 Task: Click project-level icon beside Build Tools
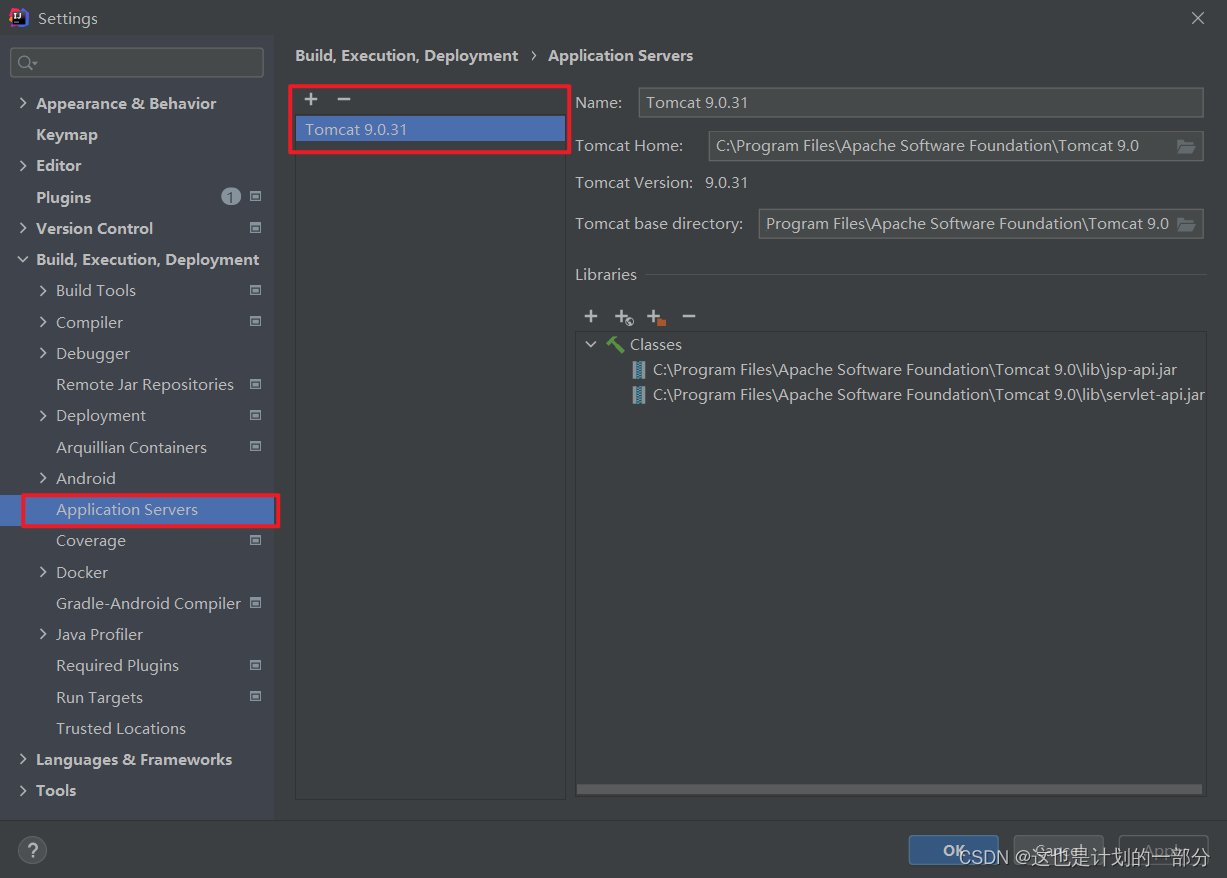[256, 290]
